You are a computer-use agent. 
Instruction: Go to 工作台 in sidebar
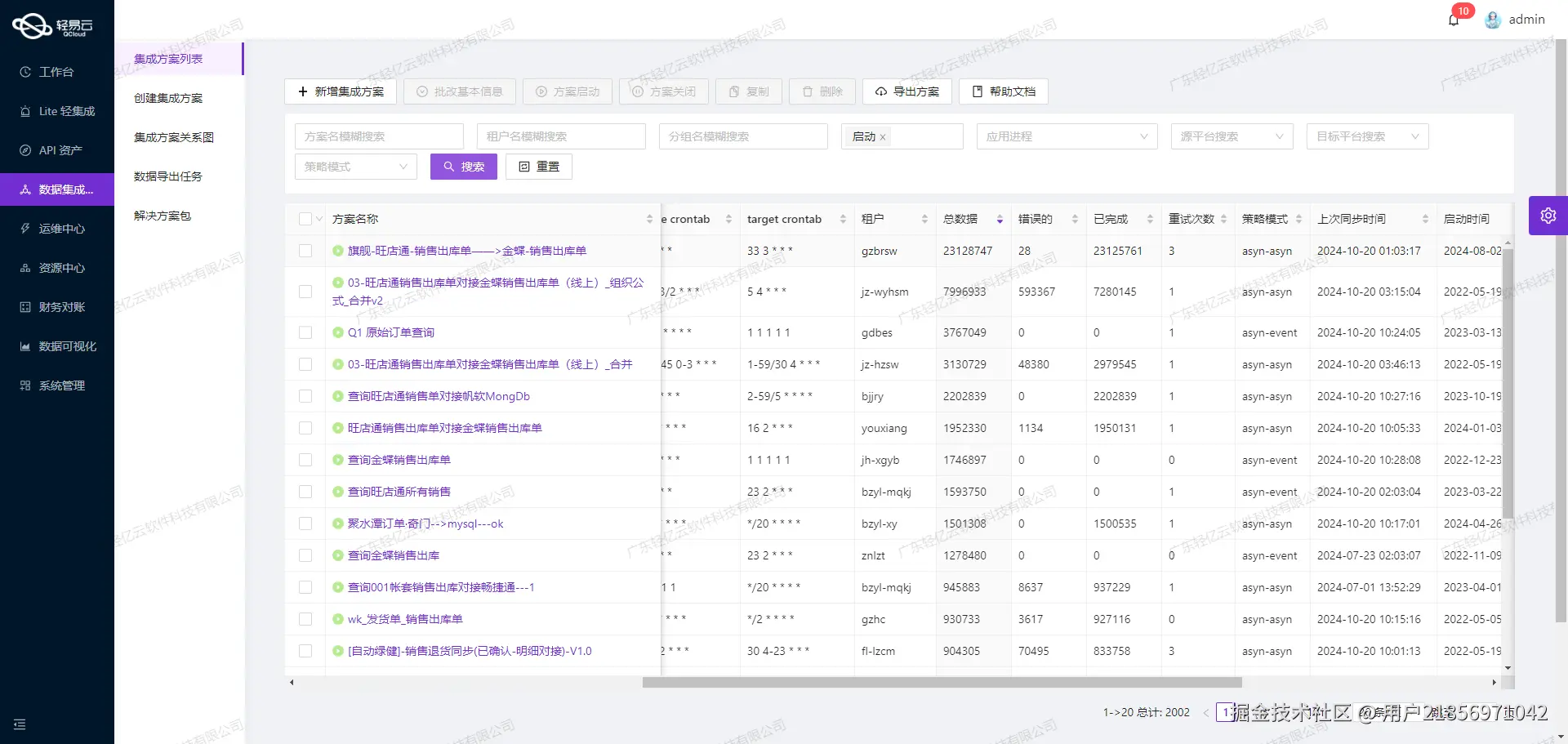click(x=57, y=72)
